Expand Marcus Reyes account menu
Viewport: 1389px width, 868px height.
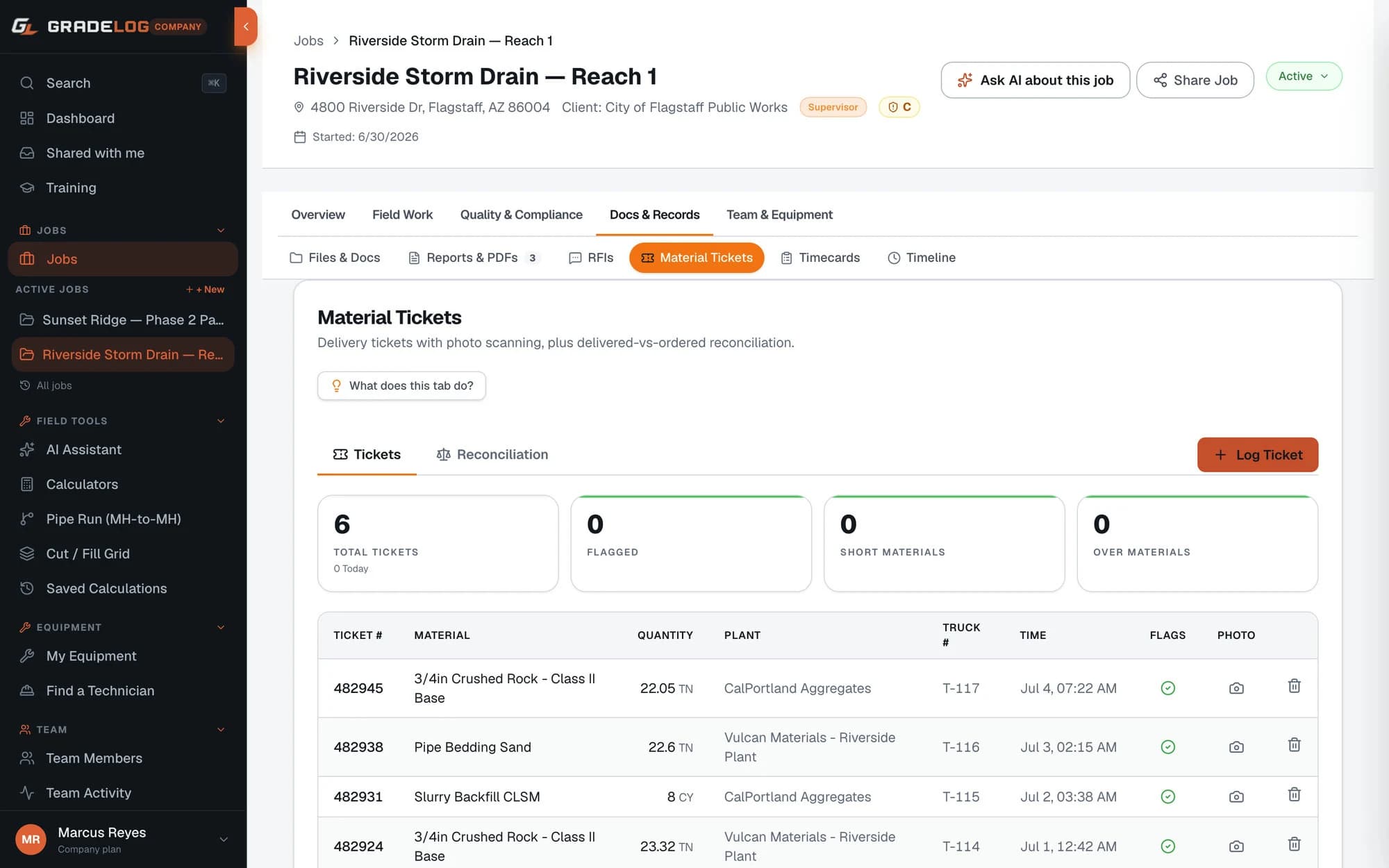224,840
